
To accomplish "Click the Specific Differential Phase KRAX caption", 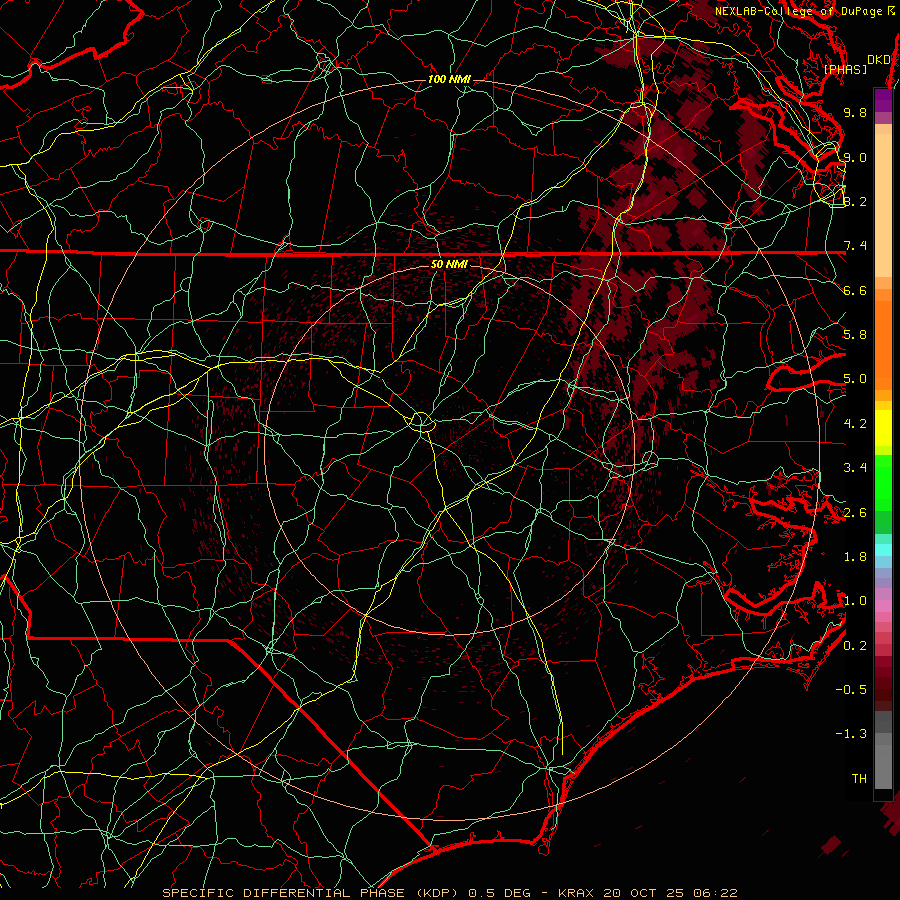I will point(449,893).
